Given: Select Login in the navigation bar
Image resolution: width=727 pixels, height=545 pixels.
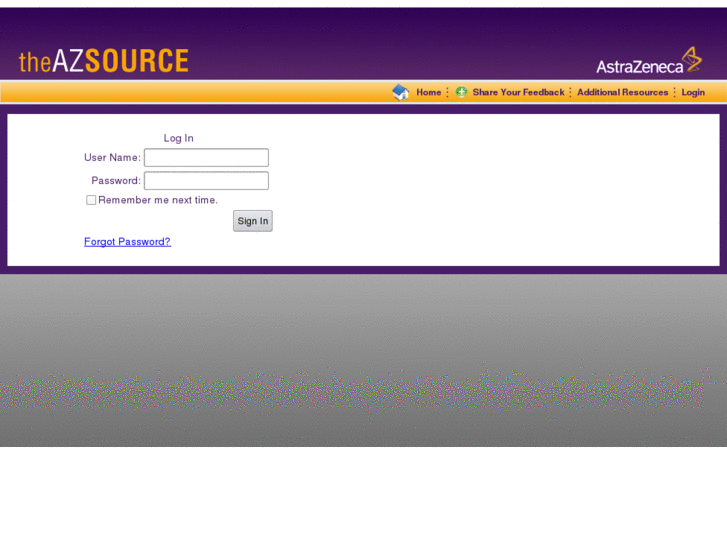Looking at the screenshot, I should pos(693,92).
